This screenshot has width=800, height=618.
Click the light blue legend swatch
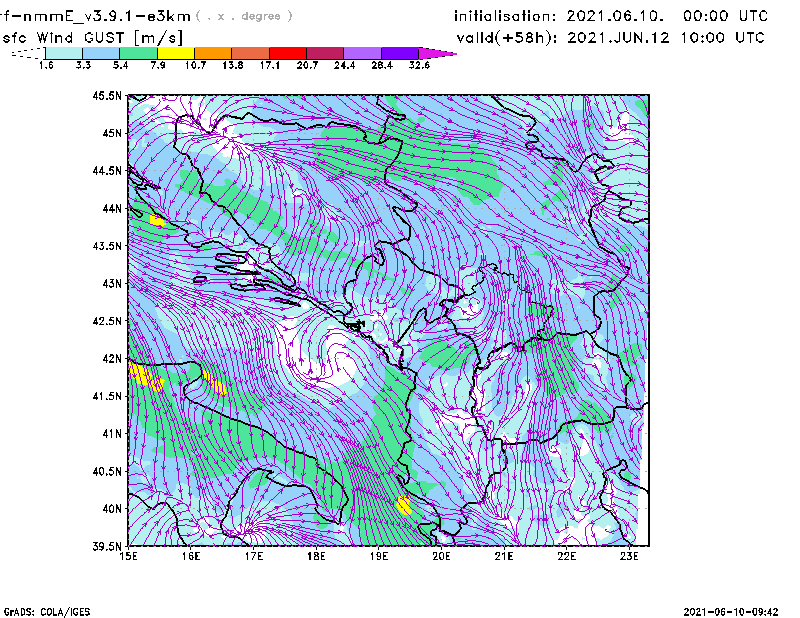tap(101, 53)
